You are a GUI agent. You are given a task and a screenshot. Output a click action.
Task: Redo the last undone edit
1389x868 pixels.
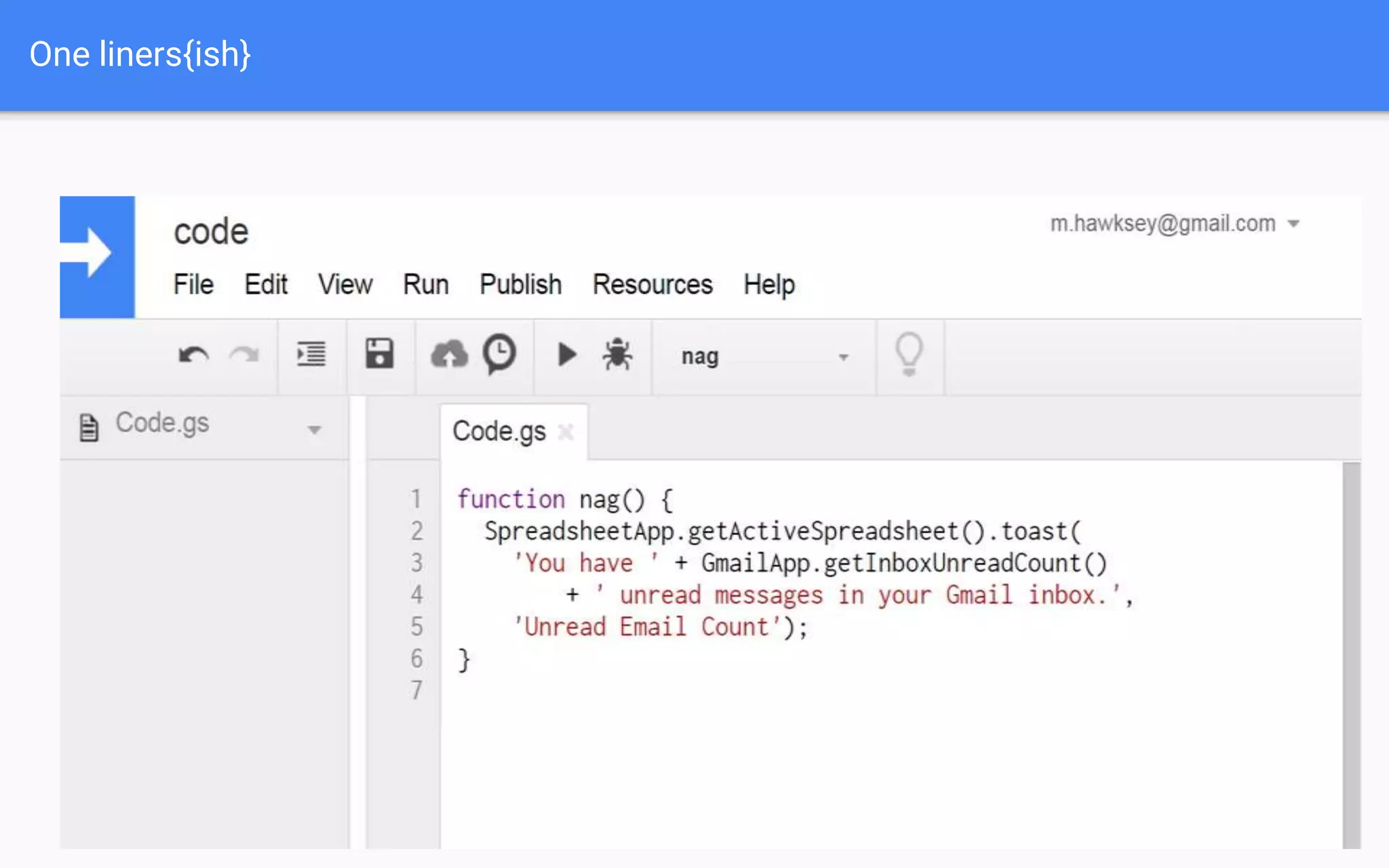pos(244,355)
